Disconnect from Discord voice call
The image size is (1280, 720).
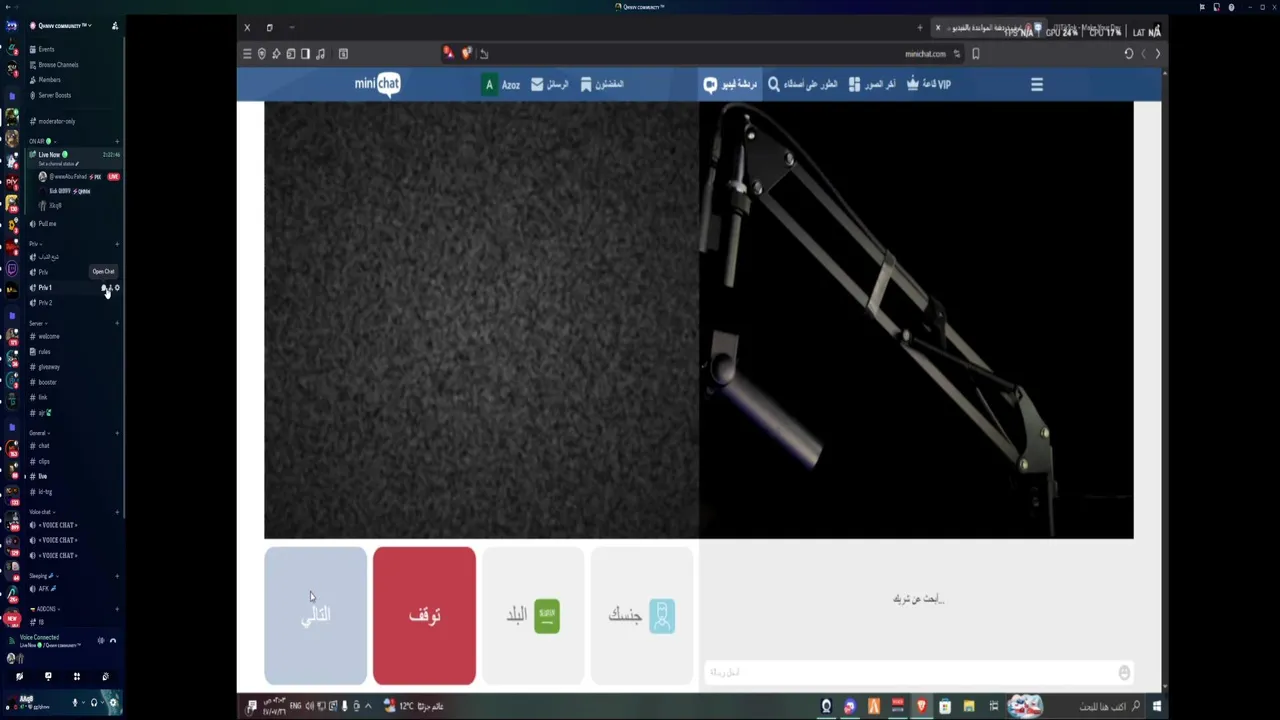113,641
